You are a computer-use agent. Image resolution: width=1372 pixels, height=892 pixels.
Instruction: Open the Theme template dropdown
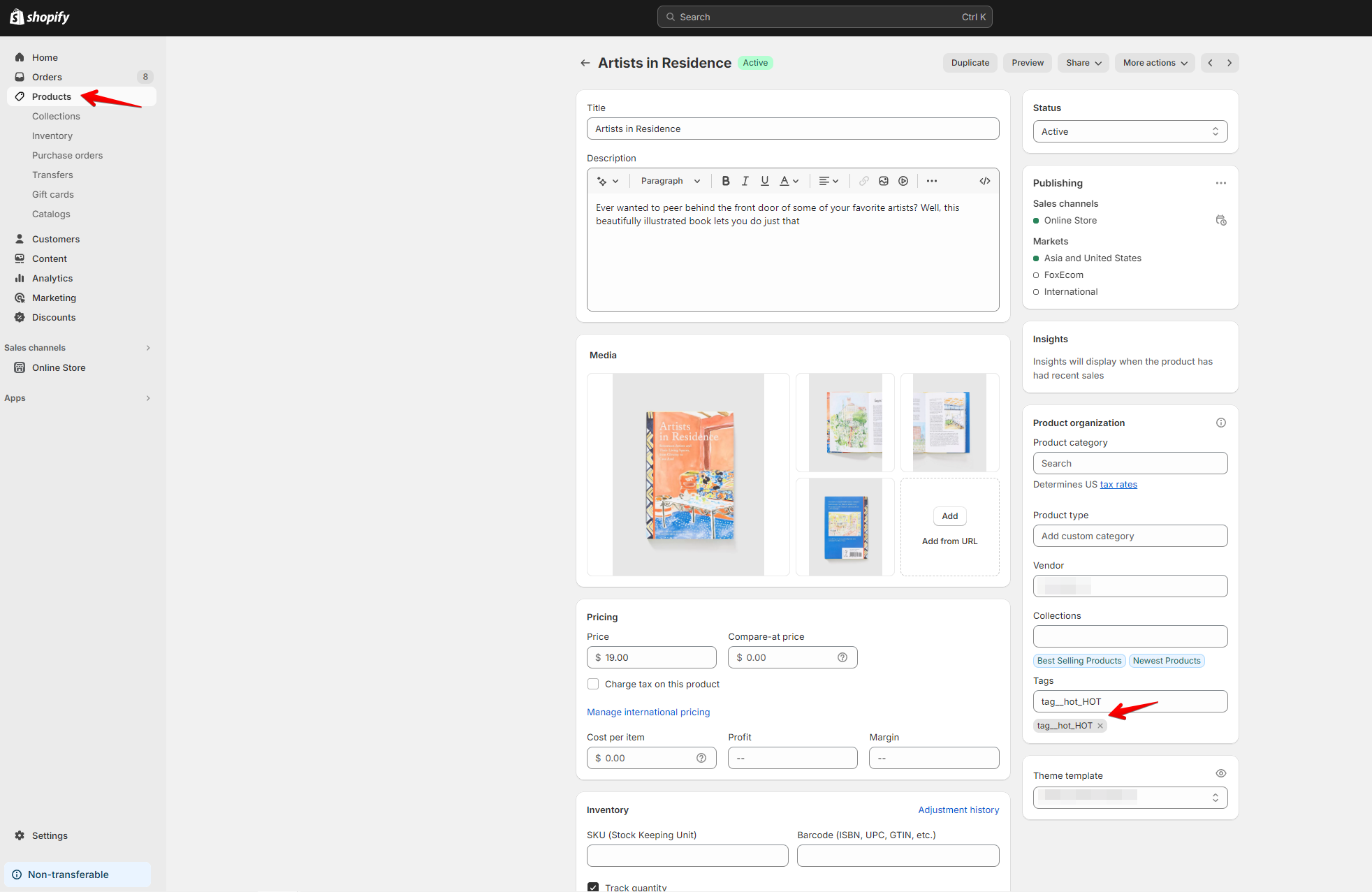(1130, 798)
